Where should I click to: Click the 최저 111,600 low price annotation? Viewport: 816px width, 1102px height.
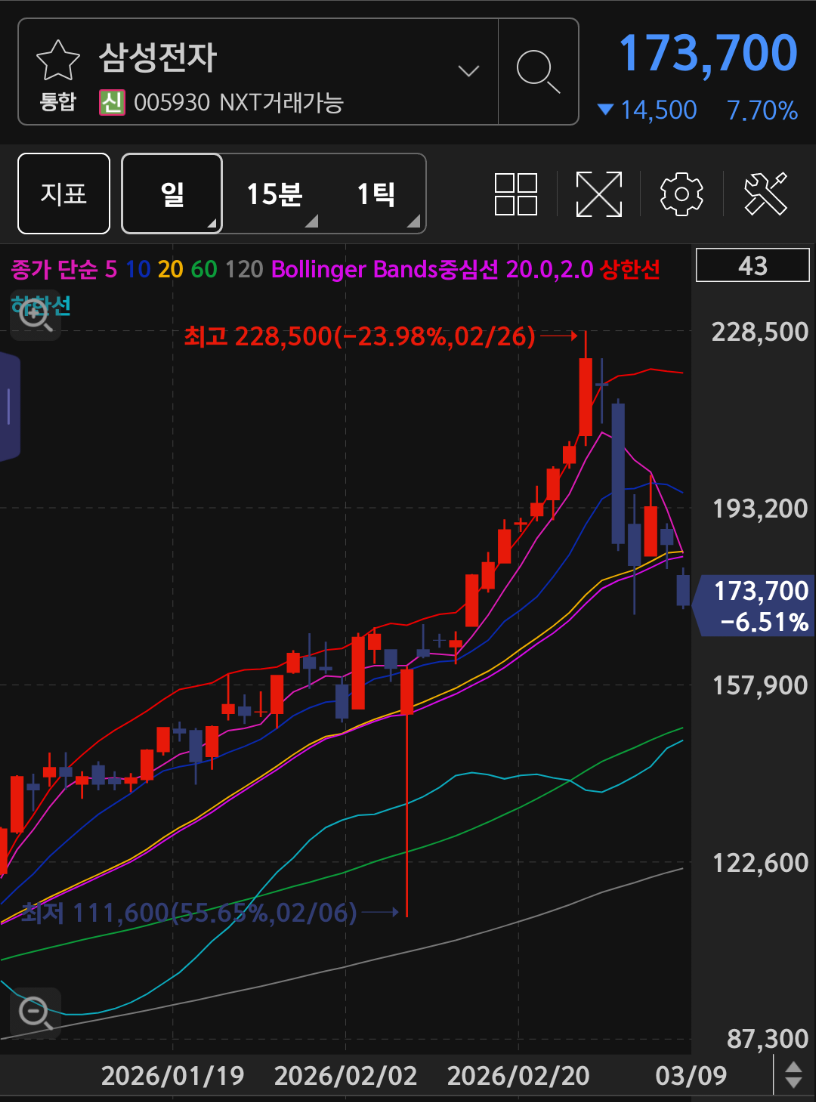(188, 913)
